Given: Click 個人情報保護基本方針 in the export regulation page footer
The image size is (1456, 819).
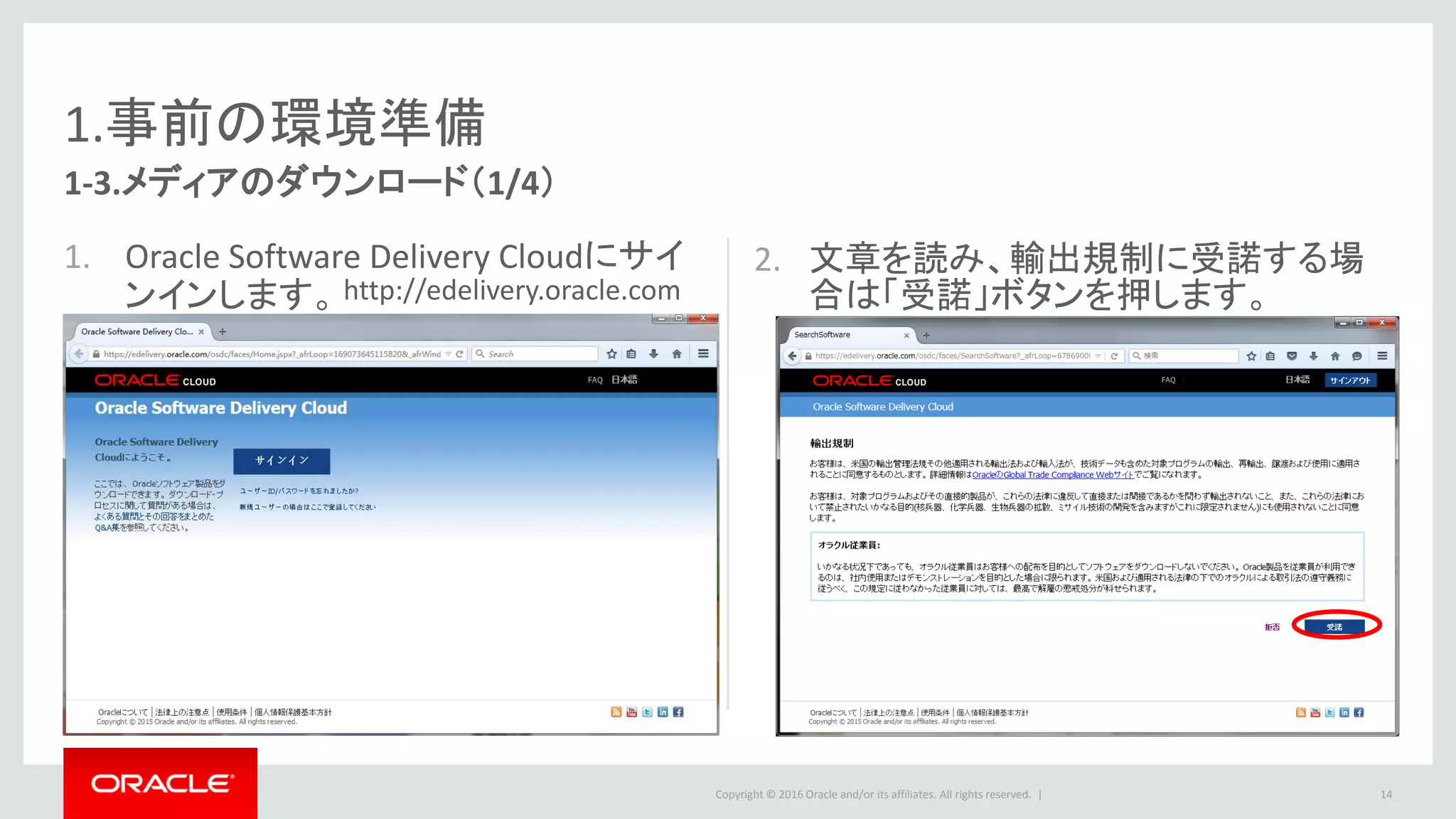Looking at the screenshot, I should point(992,712).
